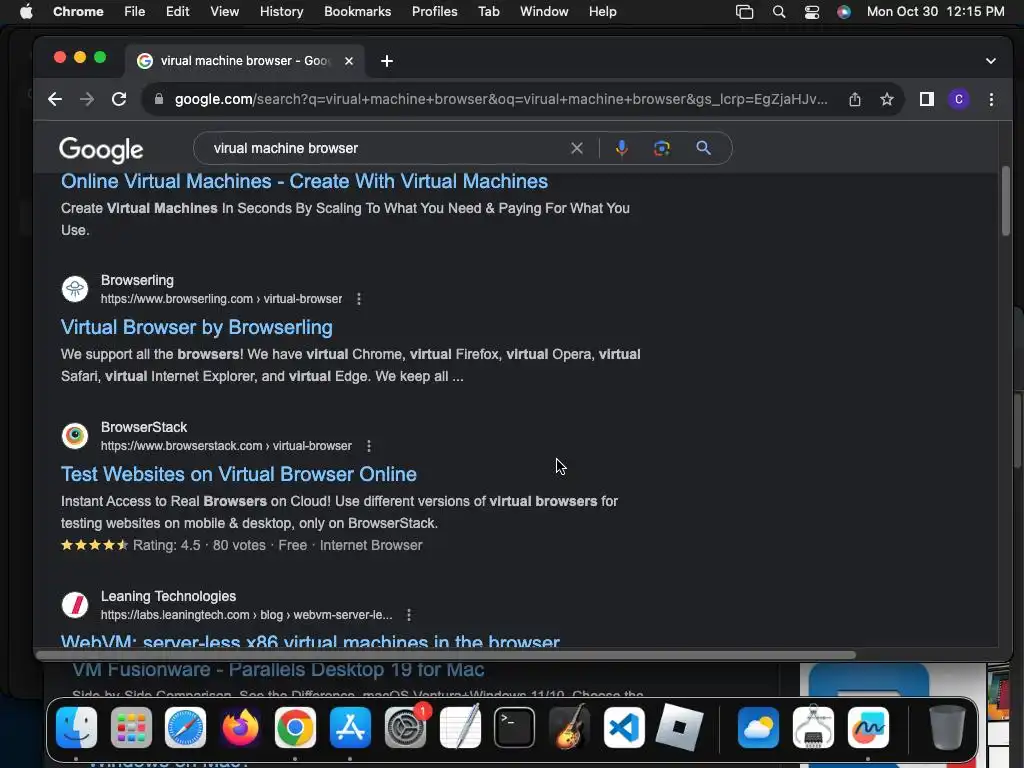Start voice search with microphone icon
This screenshot has width=1024, height=768.
point(622,148)
